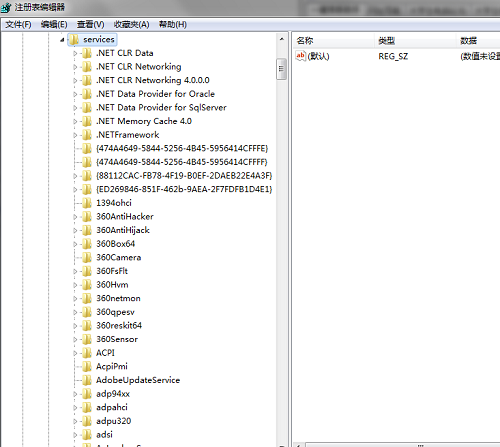This screenshot has width=500, height=447.
Task: Click folder icon of AcpiPmi
Action: [x=87, y=367]
